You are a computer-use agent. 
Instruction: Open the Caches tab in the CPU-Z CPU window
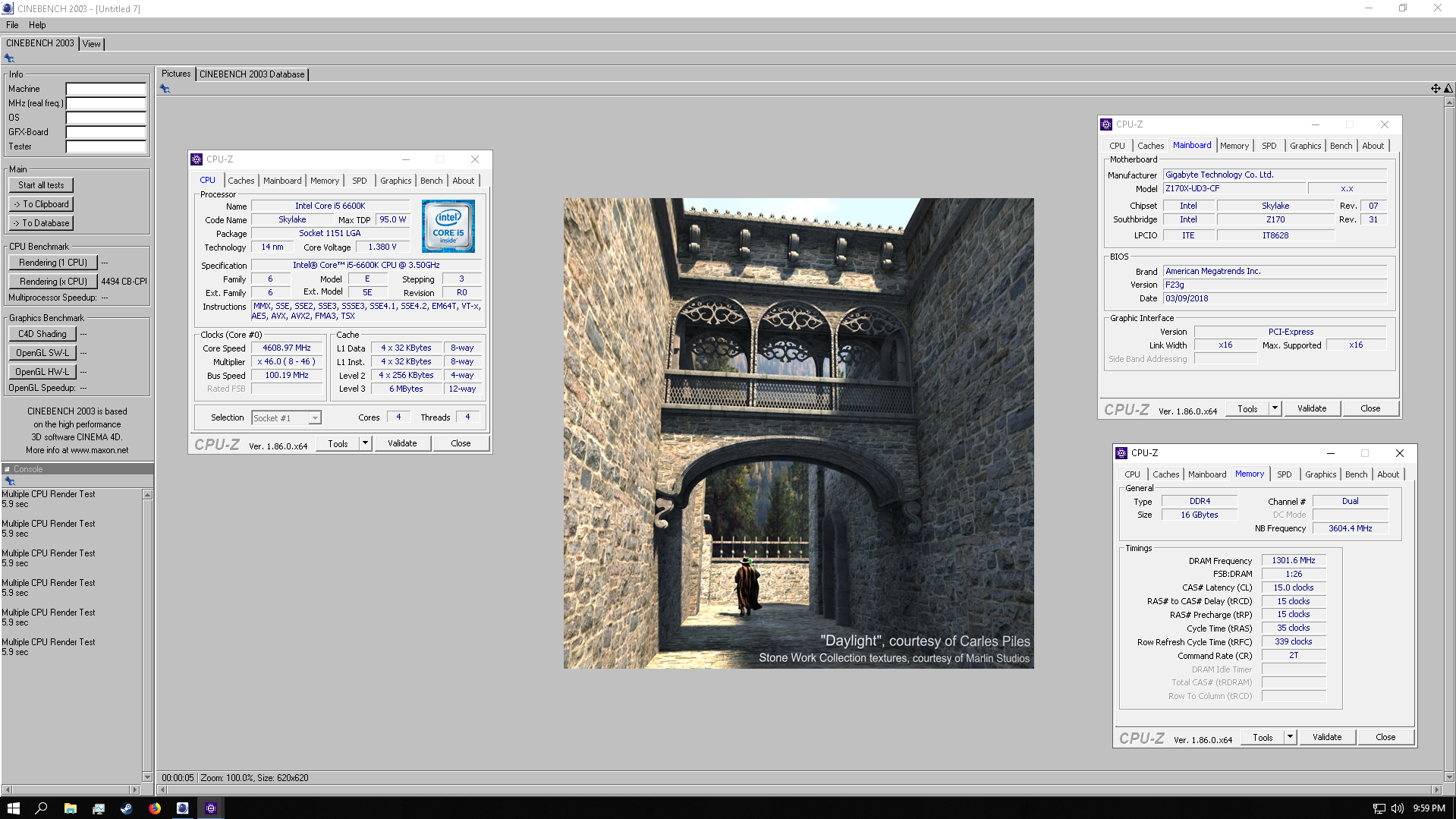point(241,181)
